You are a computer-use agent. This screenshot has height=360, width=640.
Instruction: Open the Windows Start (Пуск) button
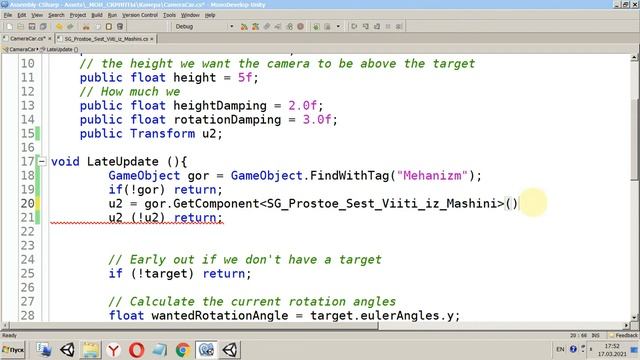pyautogui.click(x=13, y=350)
